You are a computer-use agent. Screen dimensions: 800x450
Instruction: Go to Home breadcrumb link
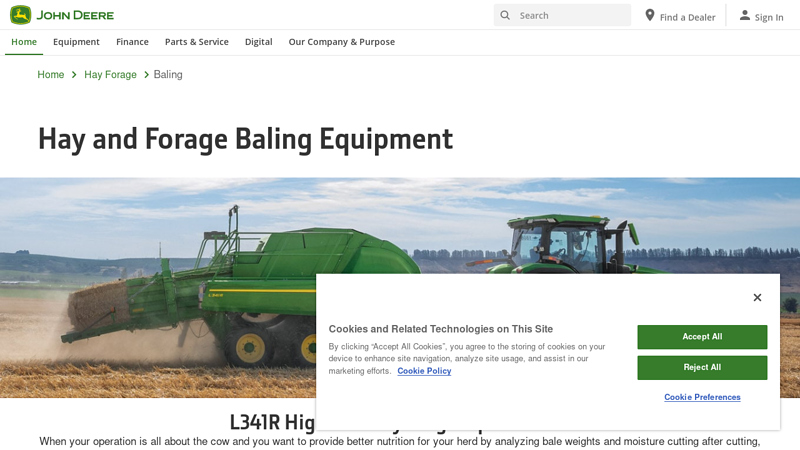pyautogui.click(x=51, y=74)
